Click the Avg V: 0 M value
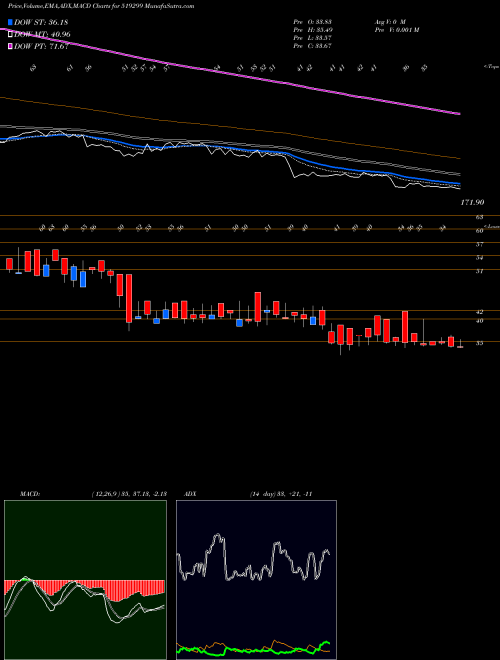 click(x=389, y=21)
